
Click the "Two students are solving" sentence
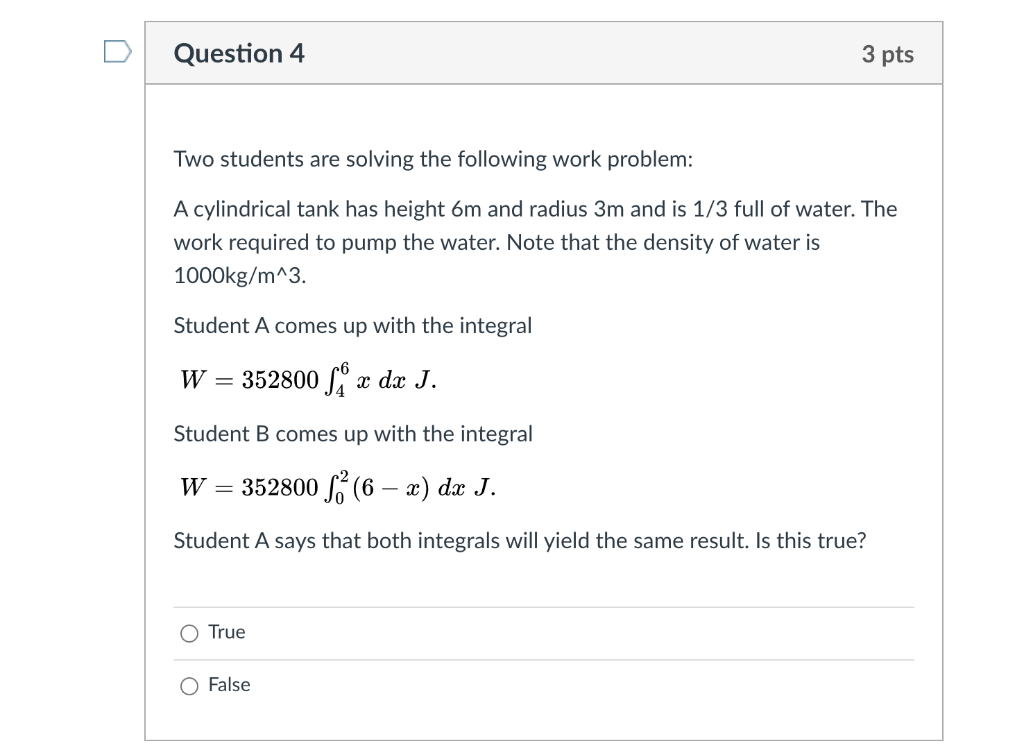point(433,159)
